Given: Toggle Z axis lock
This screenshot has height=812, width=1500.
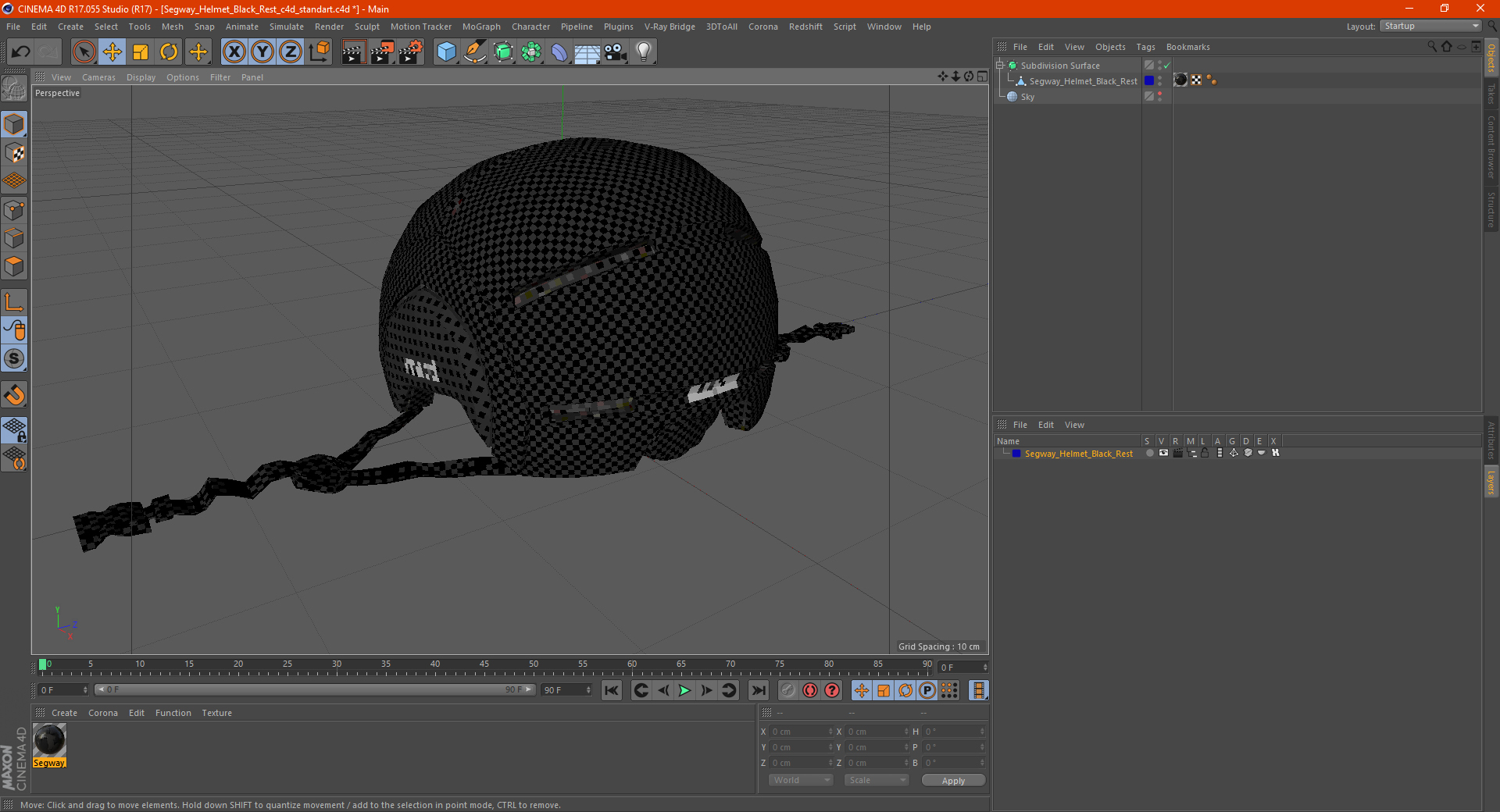Looking at the screenshot, I should (291, 52).
